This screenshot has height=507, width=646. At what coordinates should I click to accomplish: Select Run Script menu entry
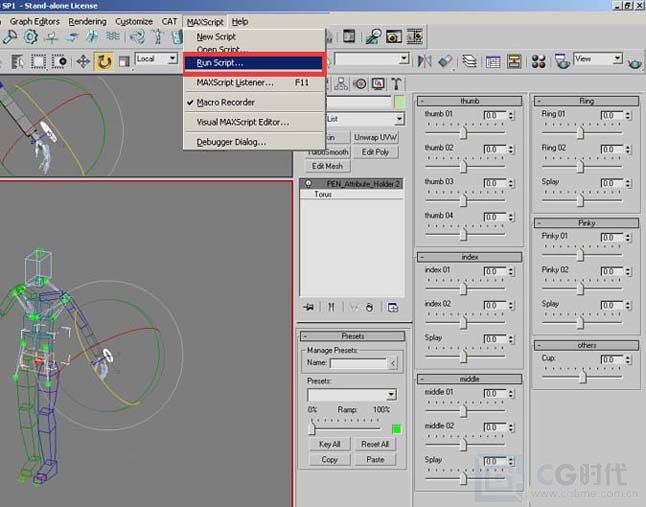tap(253, 63)
